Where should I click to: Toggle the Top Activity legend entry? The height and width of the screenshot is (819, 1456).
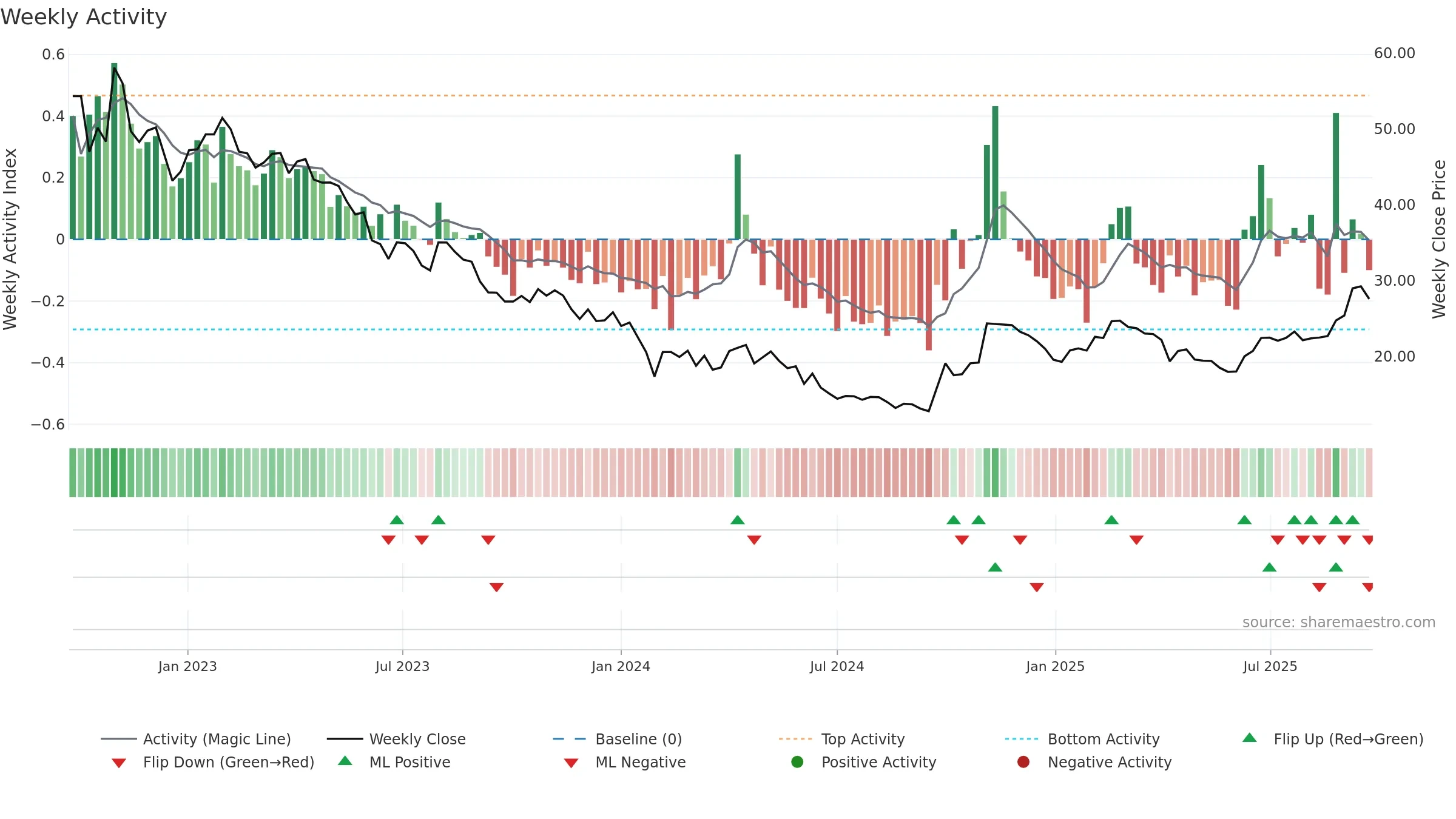[841, 739]
